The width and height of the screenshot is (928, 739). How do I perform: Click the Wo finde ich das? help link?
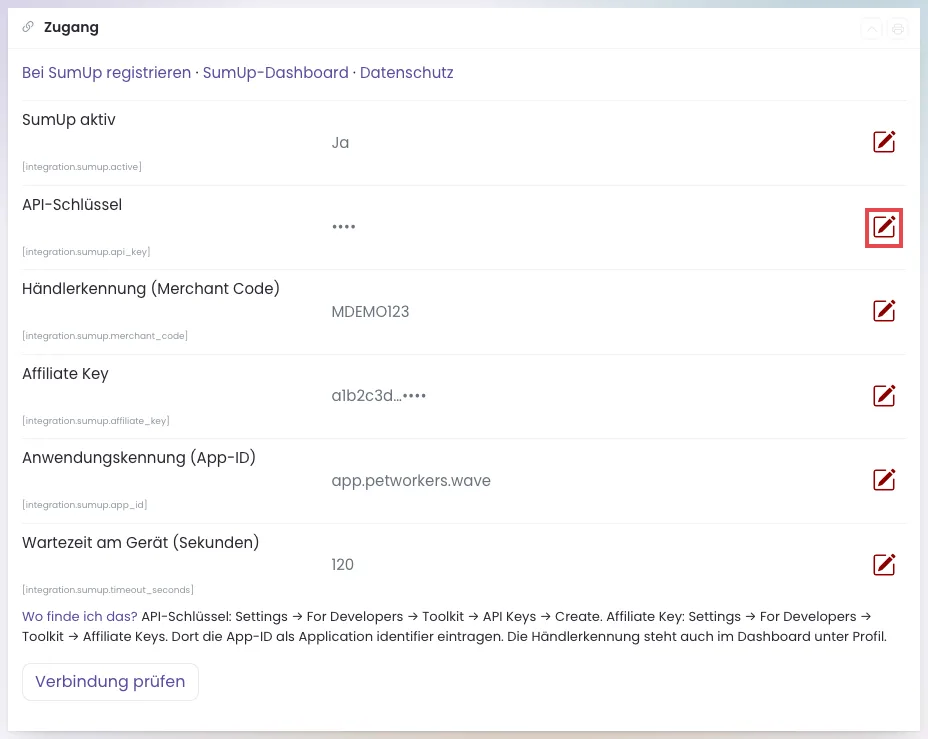tap(80, 617)
